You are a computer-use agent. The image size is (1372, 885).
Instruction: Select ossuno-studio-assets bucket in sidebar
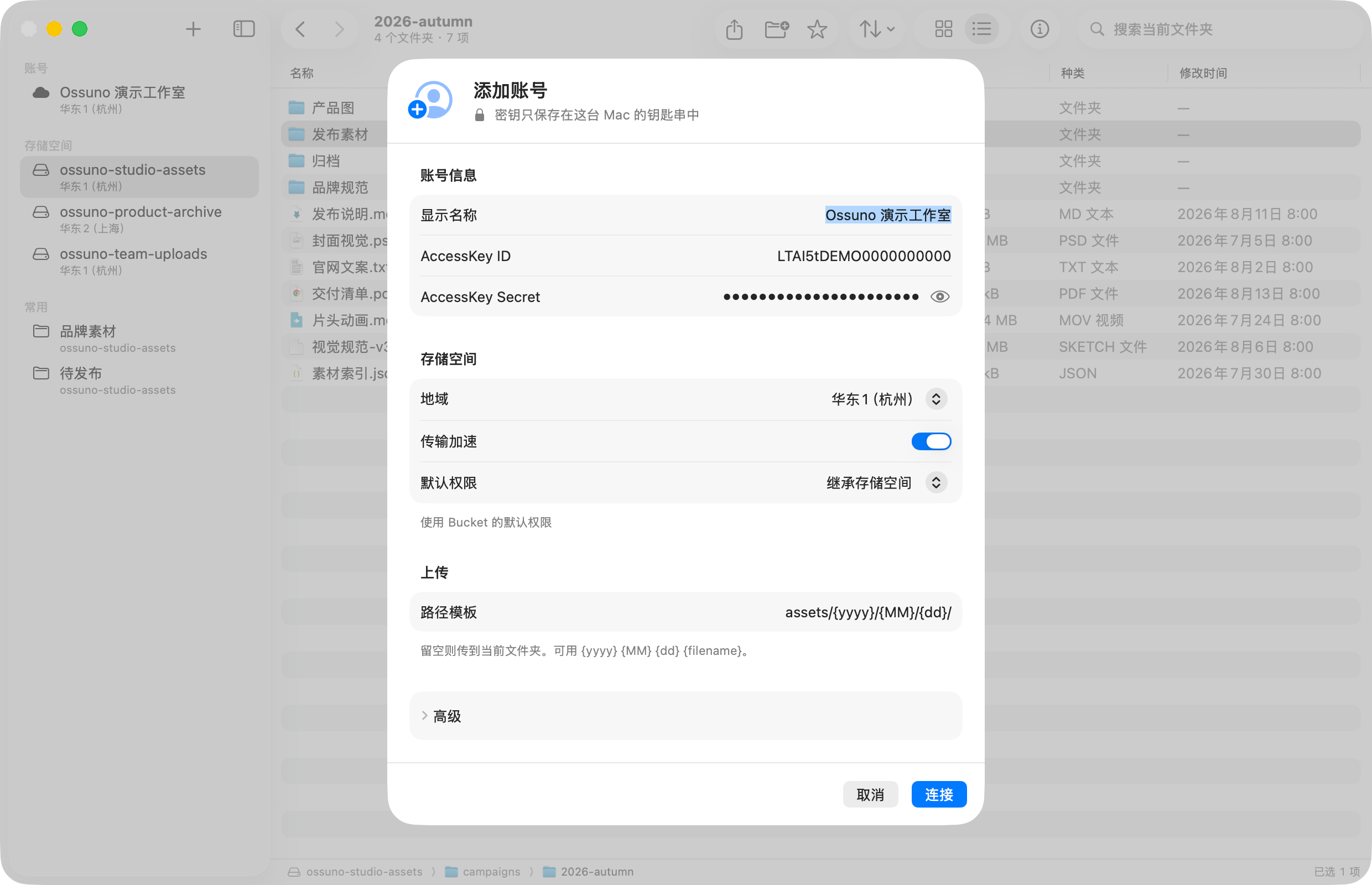139,177
